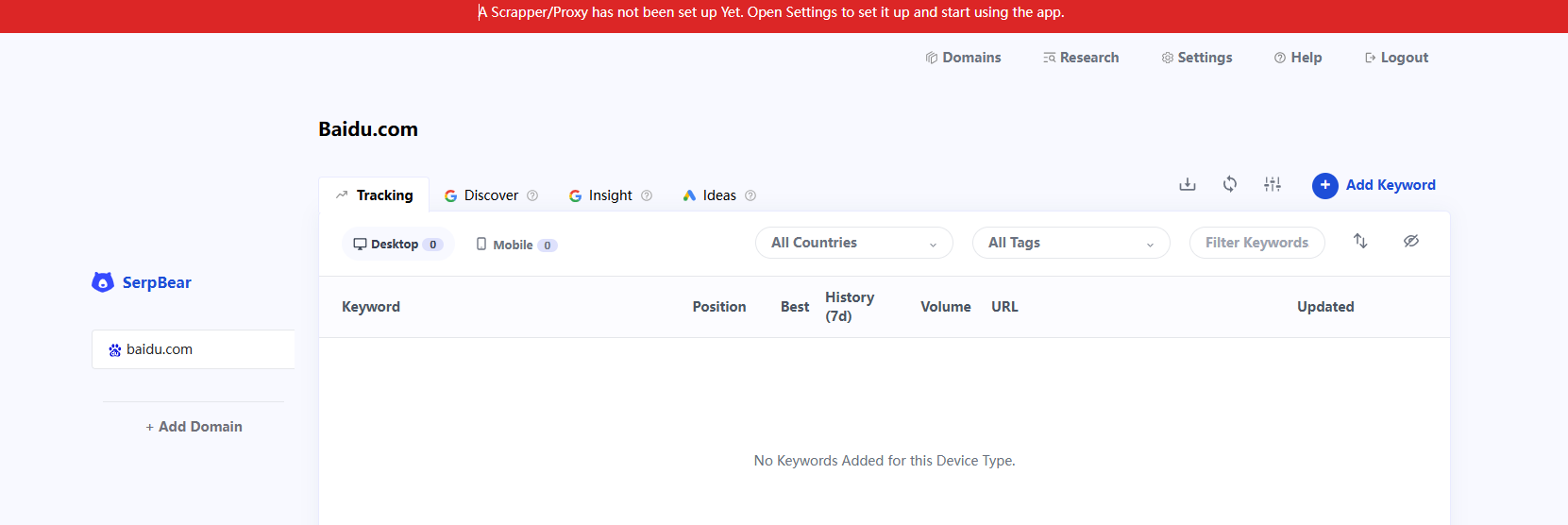Open the Insight tab
1568x525 pixels.
pos(610,195)
